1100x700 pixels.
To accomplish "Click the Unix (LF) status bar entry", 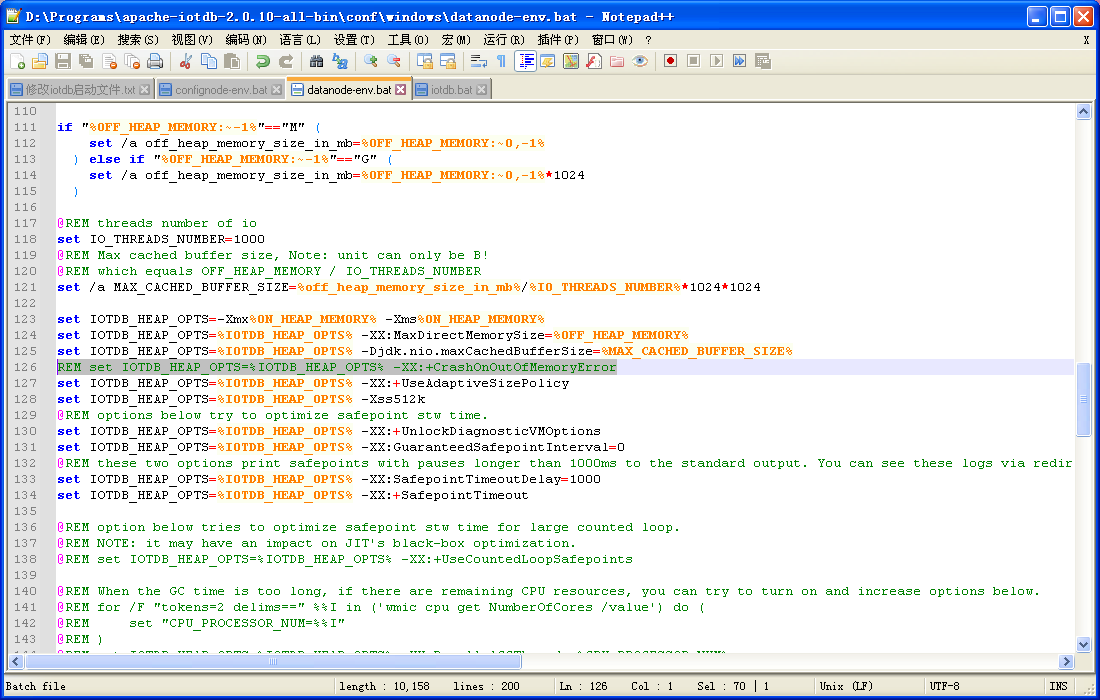I will tap(846, 686).
